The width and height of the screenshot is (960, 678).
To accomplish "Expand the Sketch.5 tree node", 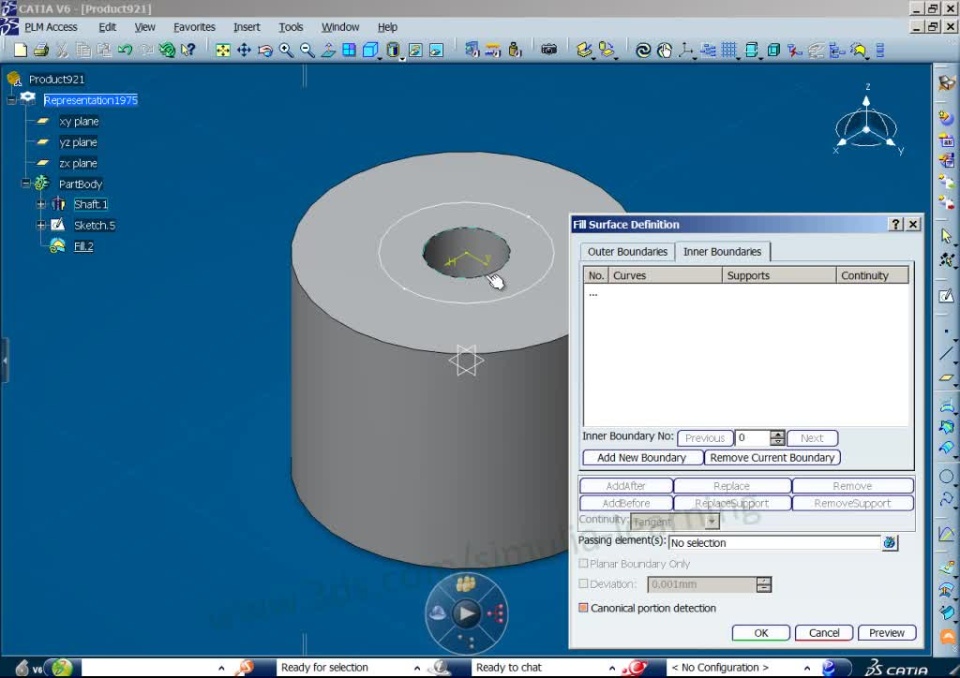I will tap(41, 225).
